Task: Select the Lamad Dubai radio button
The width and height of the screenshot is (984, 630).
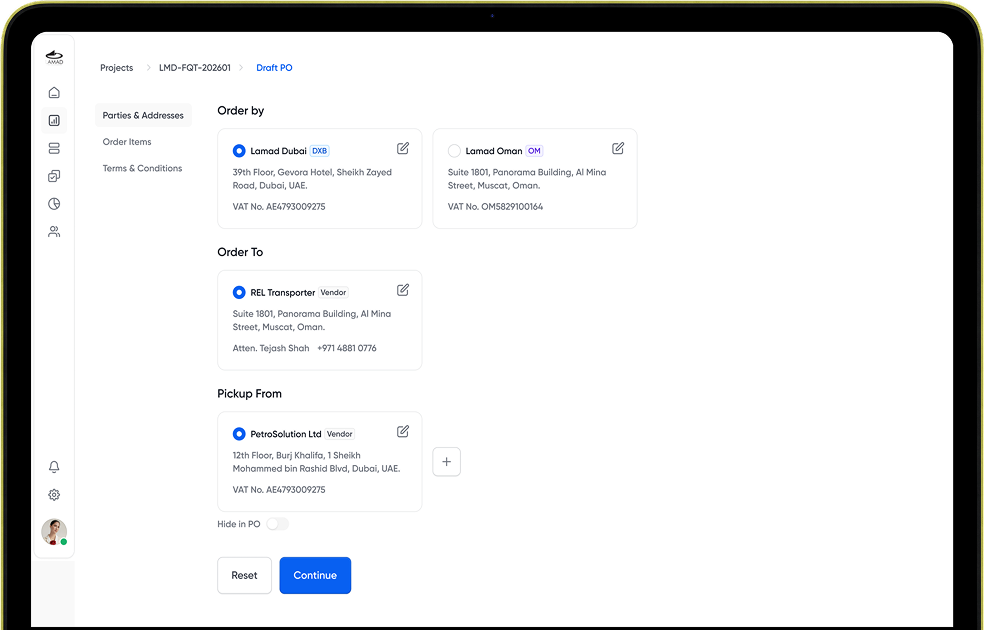Action: pyautogui.click(x=239, y=151)
